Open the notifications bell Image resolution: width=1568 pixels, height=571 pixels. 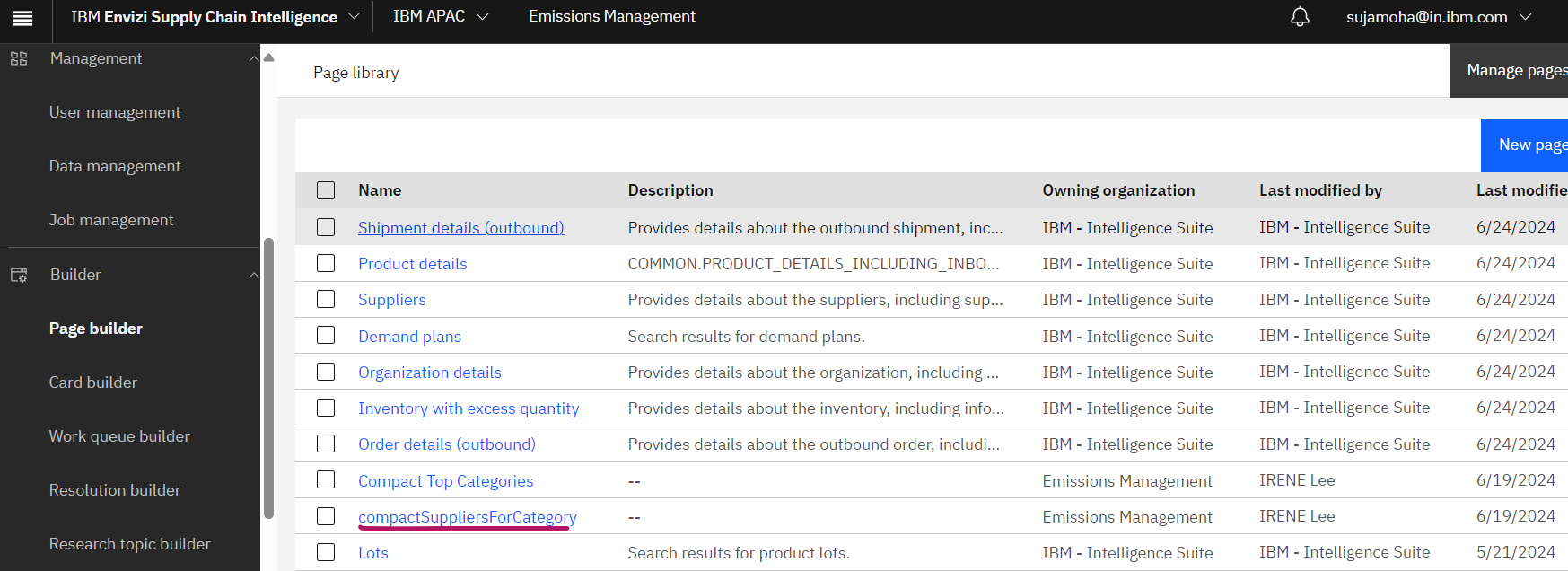pyautogui.click(x=1300, y=17)
